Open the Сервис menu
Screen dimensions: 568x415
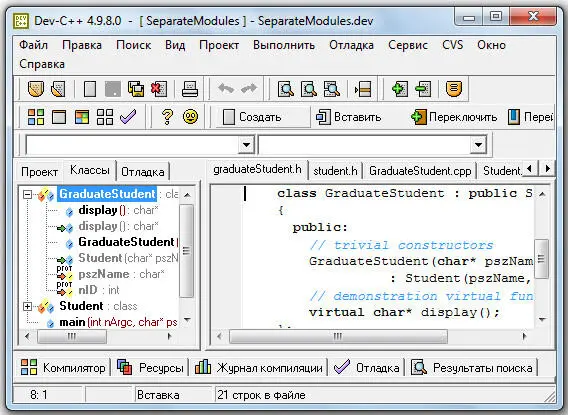(x=408, y=45)
